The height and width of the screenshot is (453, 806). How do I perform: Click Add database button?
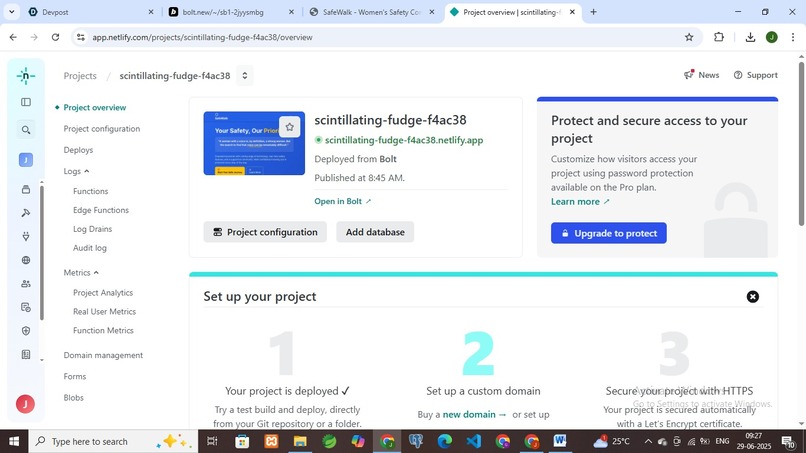pos(375,232)
